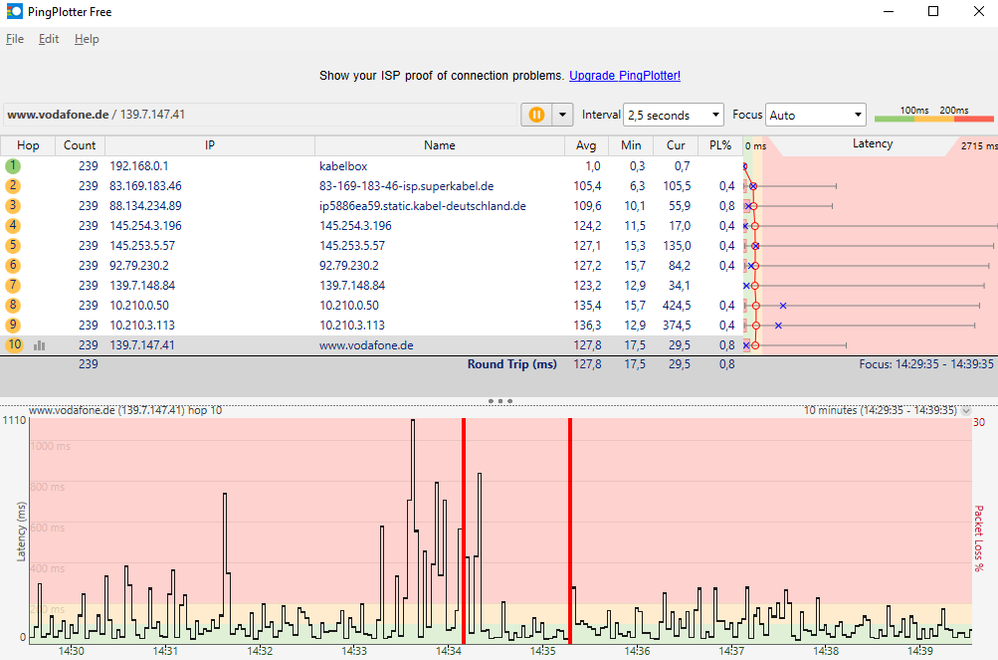Click the PingPlotter app icon in title bar

coord(14,11)
